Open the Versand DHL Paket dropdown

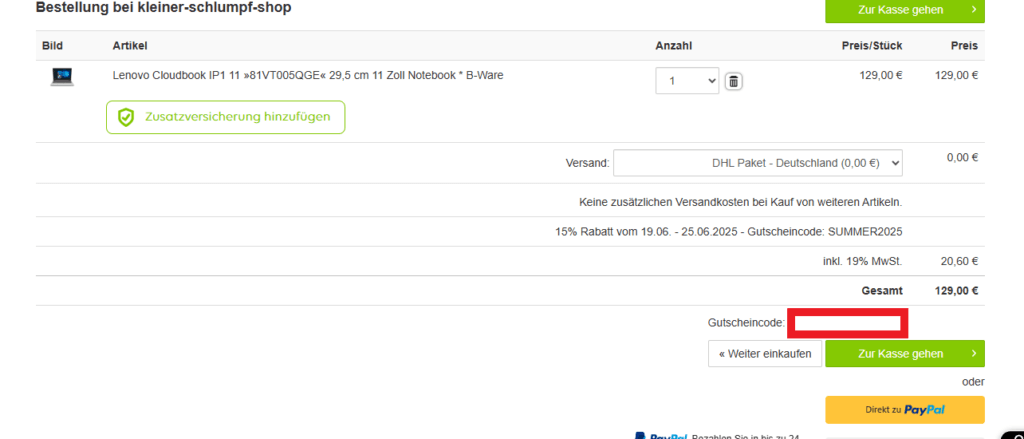pos(758,163)
